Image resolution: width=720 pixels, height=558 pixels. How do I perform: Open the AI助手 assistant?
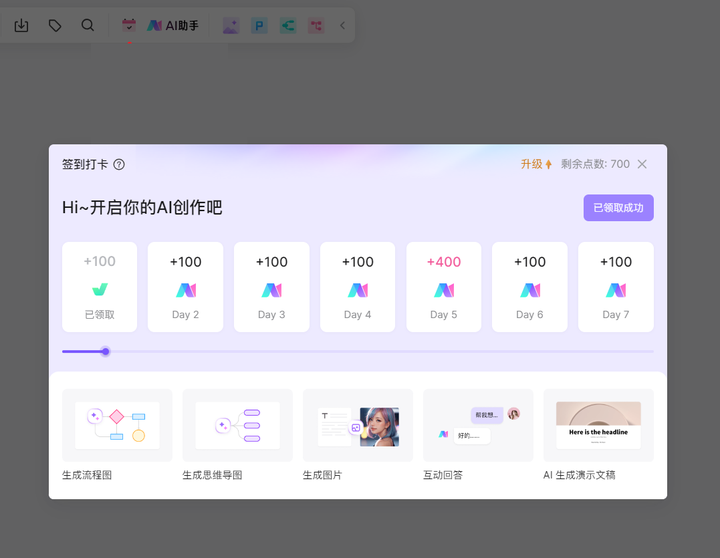coord(173,25)
